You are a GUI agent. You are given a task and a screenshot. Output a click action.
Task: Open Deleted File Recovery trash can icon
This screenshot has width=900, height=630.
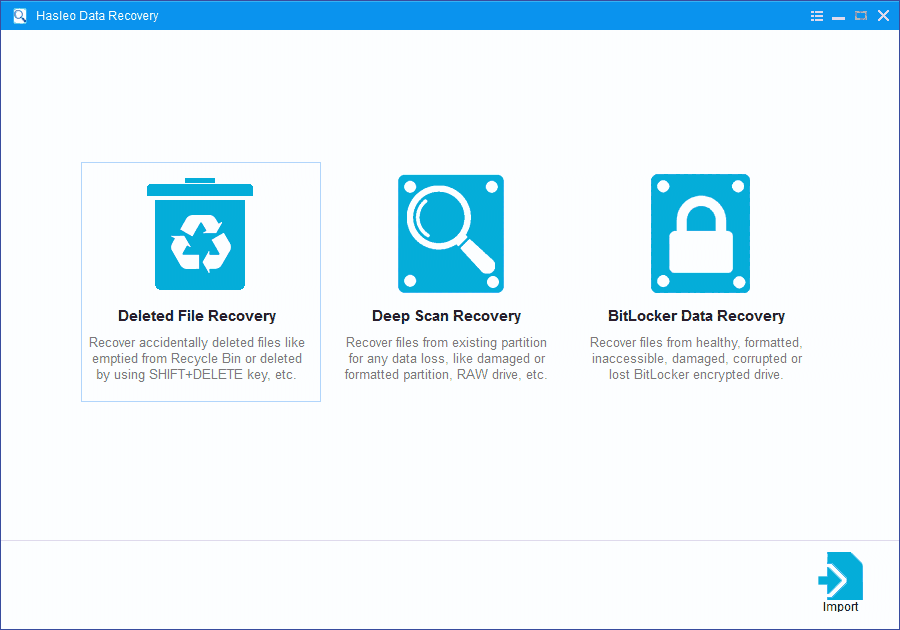pyautogui.click(x=200, y=232)
